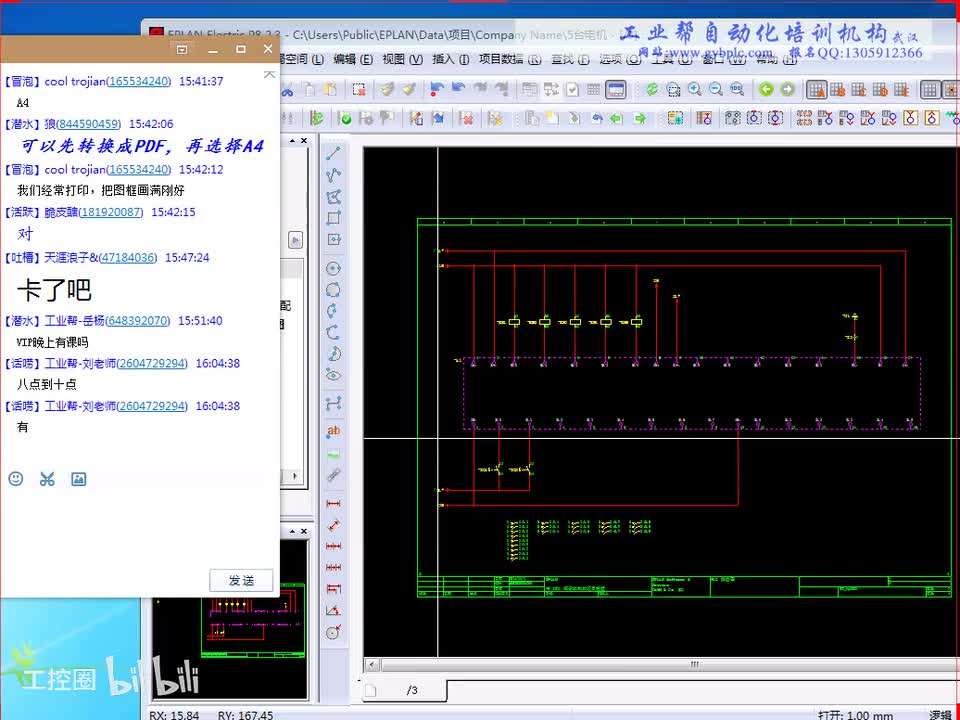Select the Line drawing tool
The height and width of the screenshot is (720, 960).
point(334,154)
